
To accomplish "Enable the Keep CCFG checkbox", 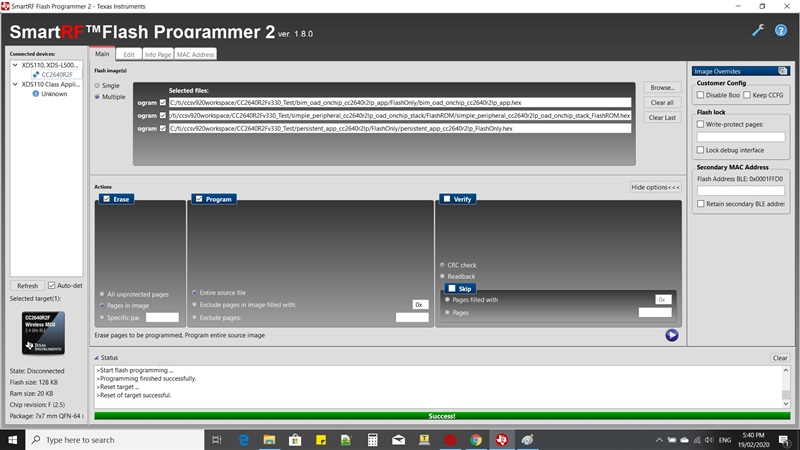I will coord(747,95).
